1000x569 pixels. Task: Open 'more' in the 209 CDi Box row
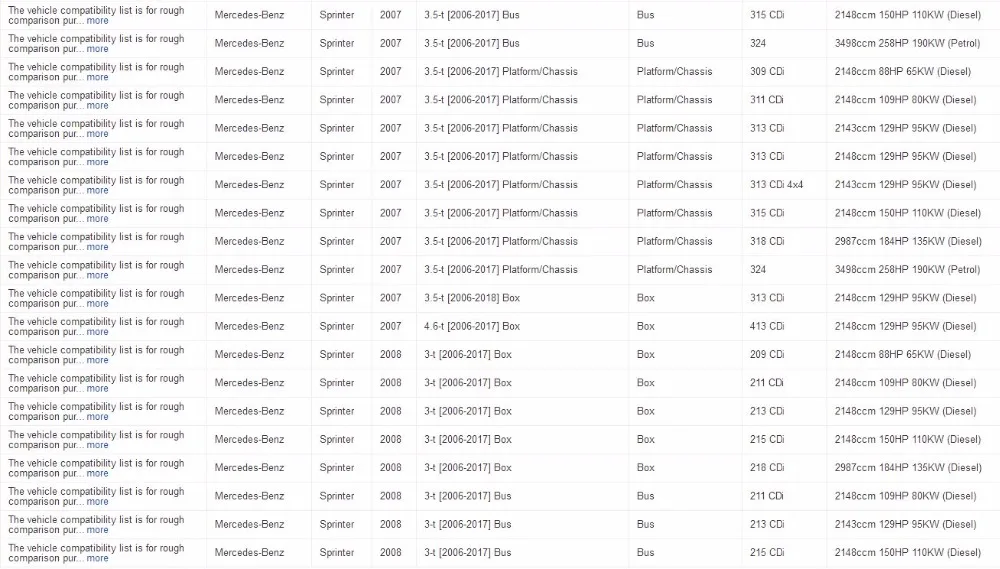tap(98, 360)
